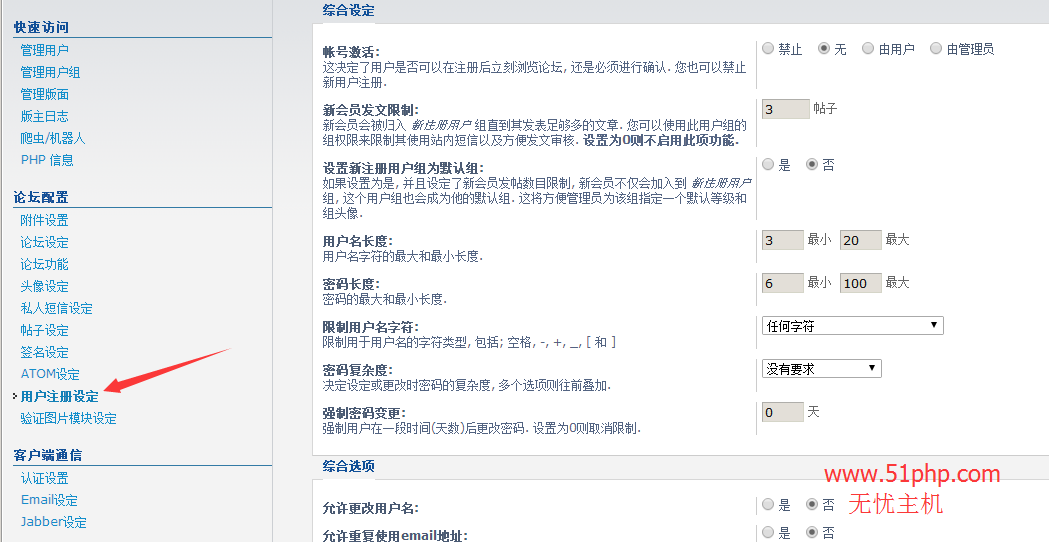The width and height of the screenshot is (1049, 542).
Task: Choose 否 for 设置新注册用户组为默认组
Action: coord(812,164)
